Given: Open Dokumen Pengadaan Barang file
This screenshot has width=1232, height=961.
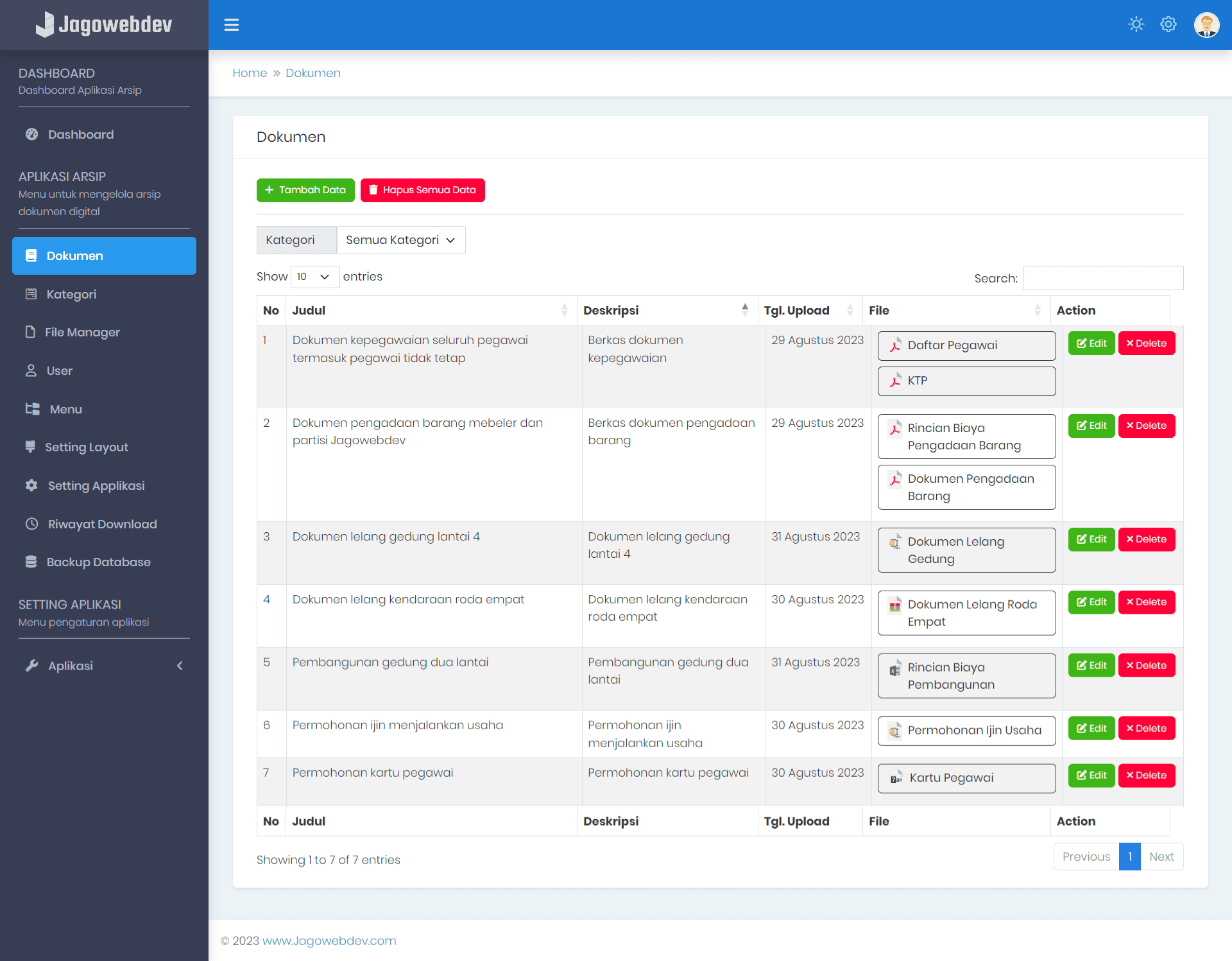Looking at the screenshot, I should (x=966, y=487).
